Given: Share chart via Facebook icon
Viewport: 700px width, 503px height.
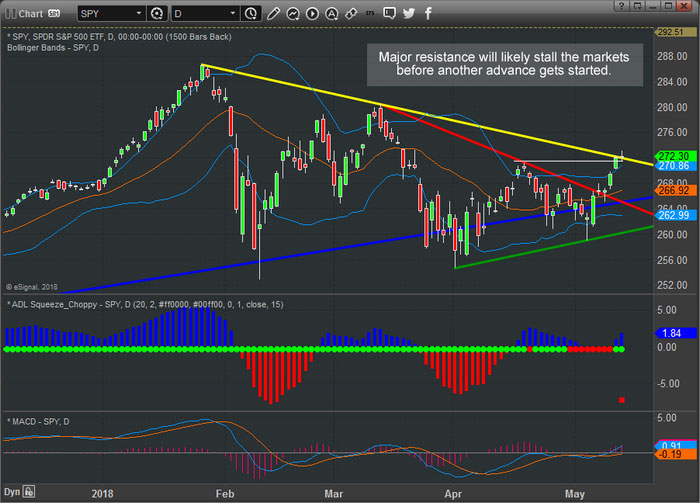Looking at the screenshot, I should [x=428, y=13].
